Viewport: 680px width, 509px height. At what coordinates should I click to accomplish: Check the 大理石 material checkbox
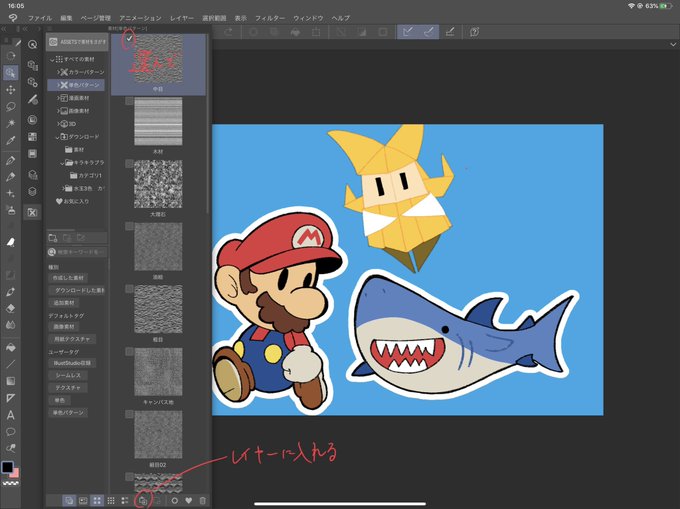pos(129,163)
